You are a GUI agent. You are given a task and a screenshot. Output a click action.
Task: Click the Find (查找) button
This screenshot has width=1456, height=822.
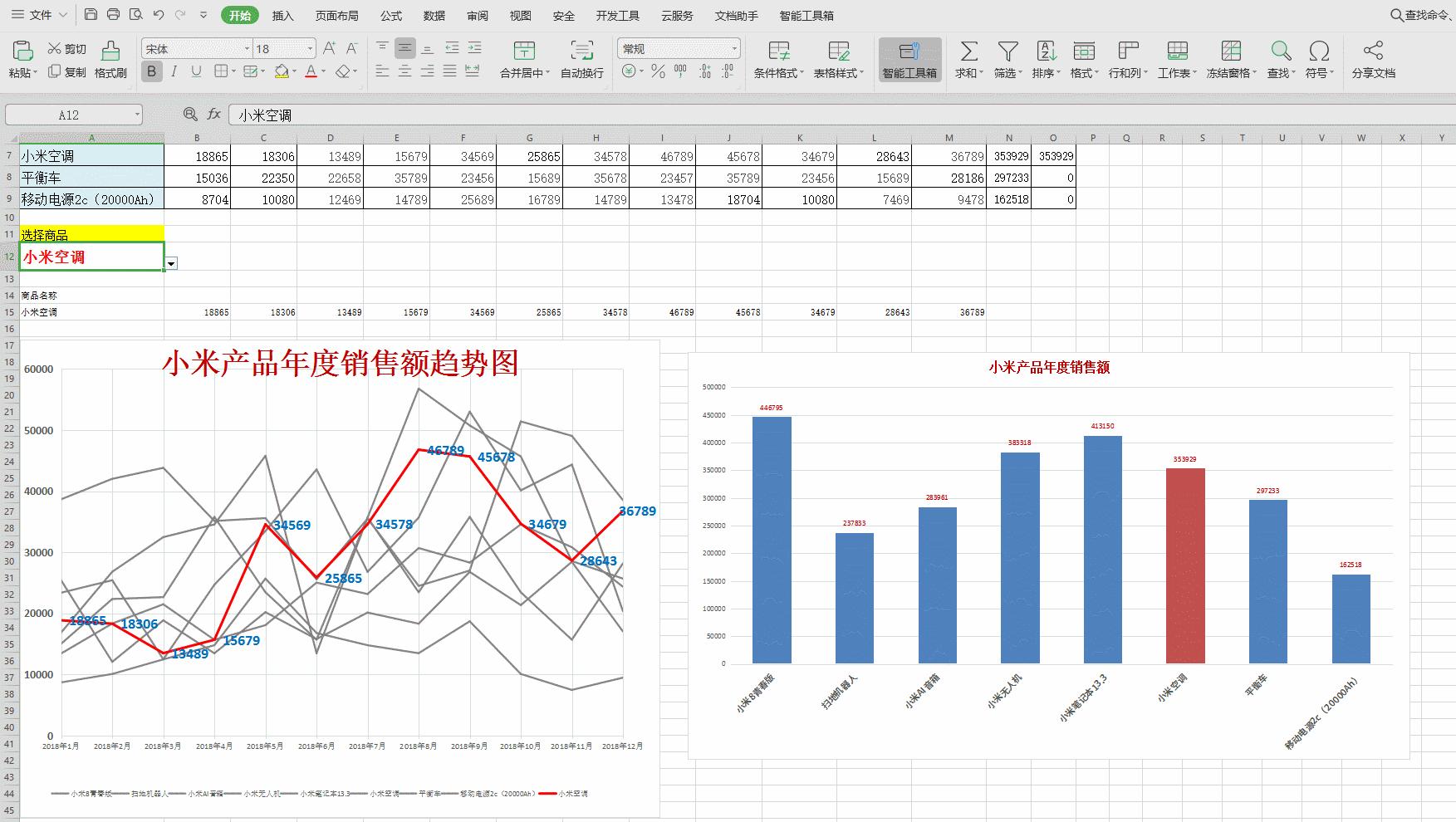coord(1282,60)
